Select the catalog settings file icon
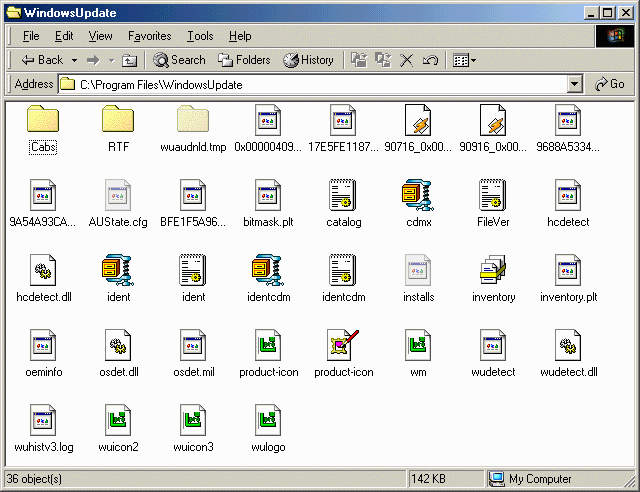The image size is (640, 492). (343, 195)
